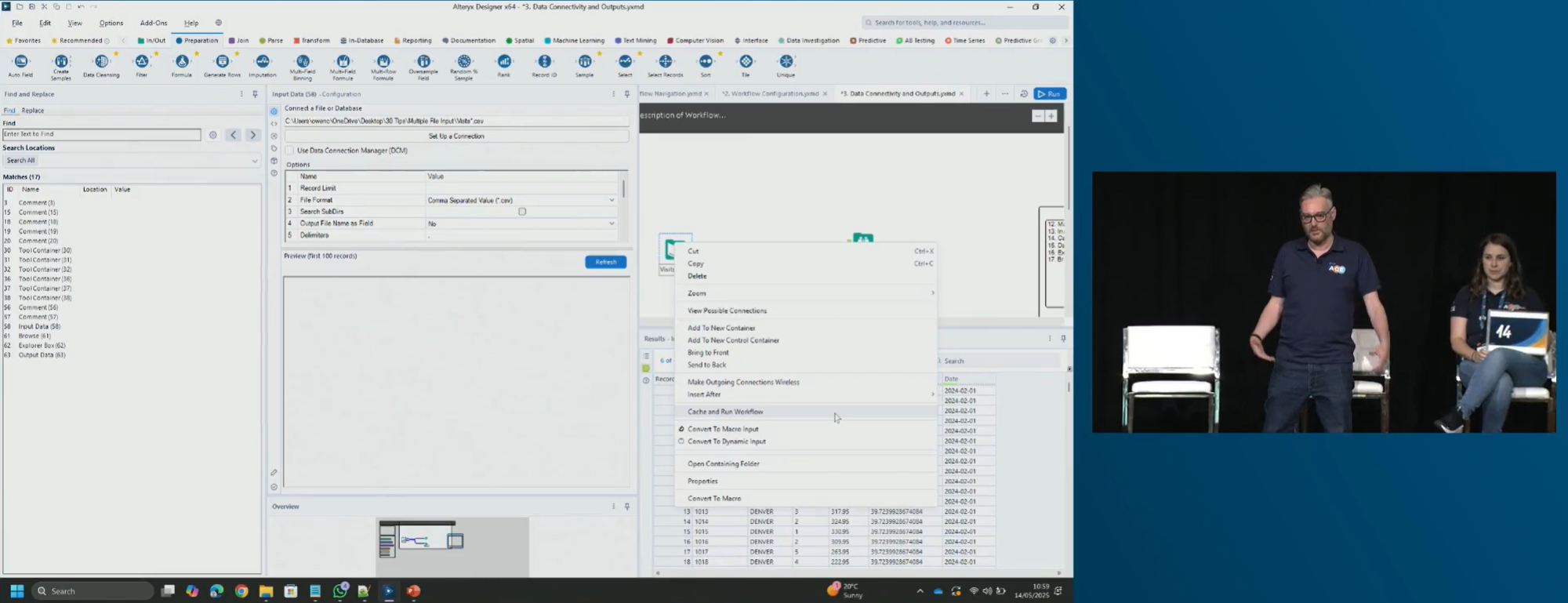This screenshot has width=1568, height=603.
Task: Select Cache and Run Workflow menu item
Action: point(806,412)
